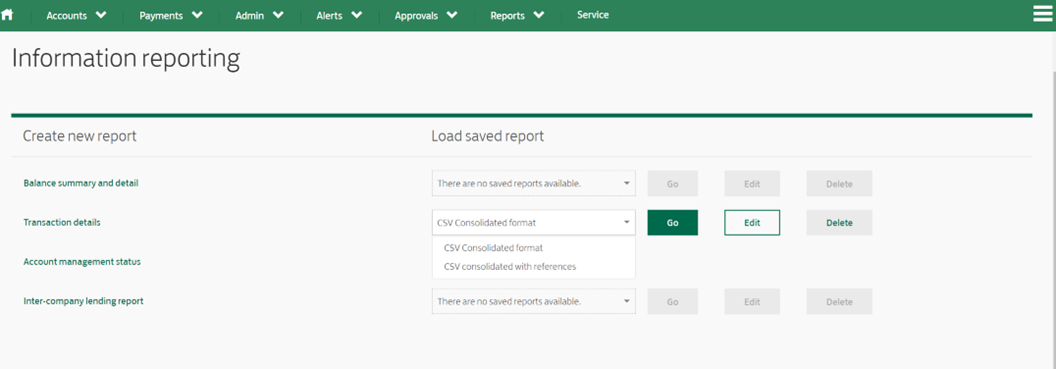Open Balance summary and detail link
This screenshot has height=369, width=1056.
coord(81,183)
